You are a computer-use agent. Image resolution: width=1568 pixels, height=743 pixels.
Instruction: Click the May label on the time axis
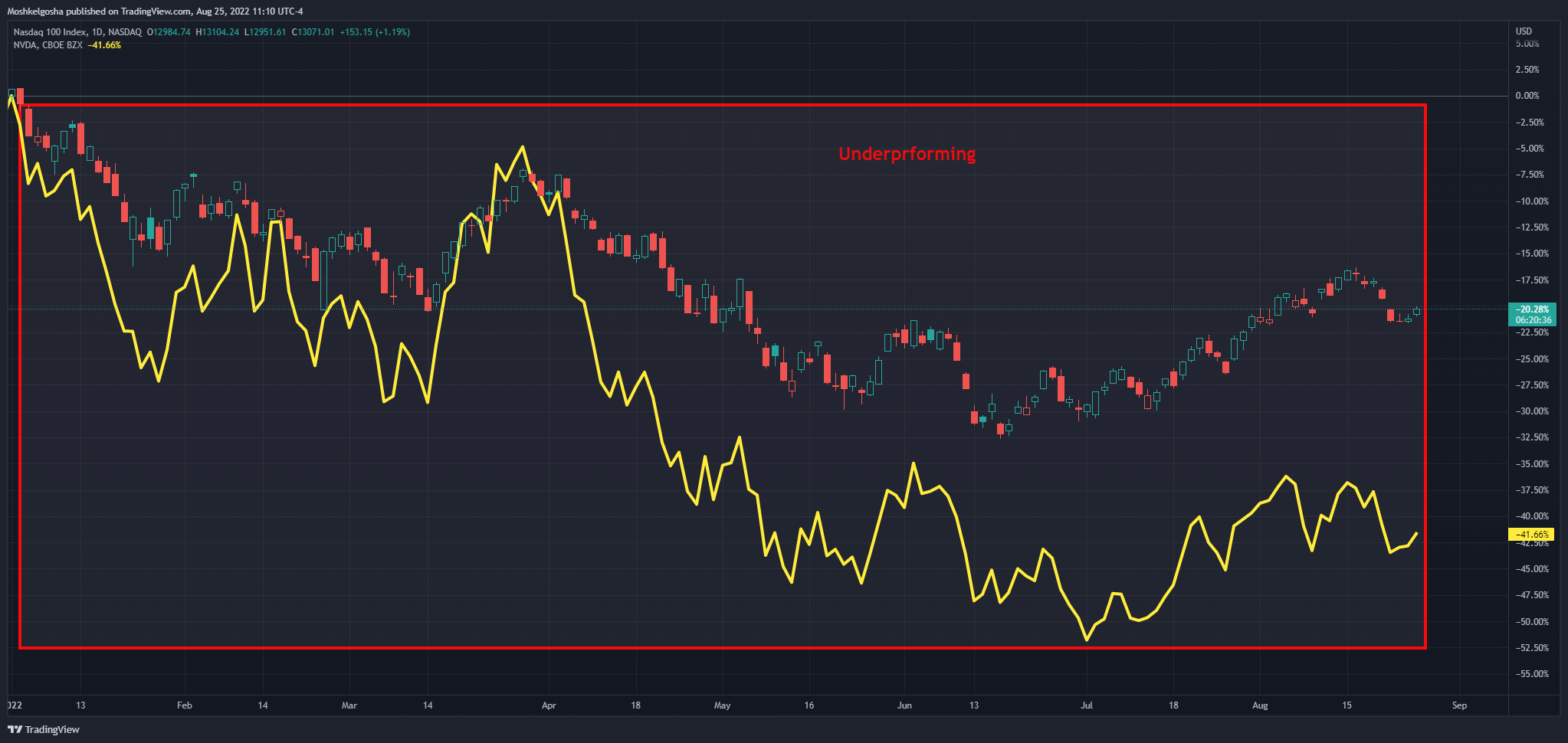(x=722, y=705)
